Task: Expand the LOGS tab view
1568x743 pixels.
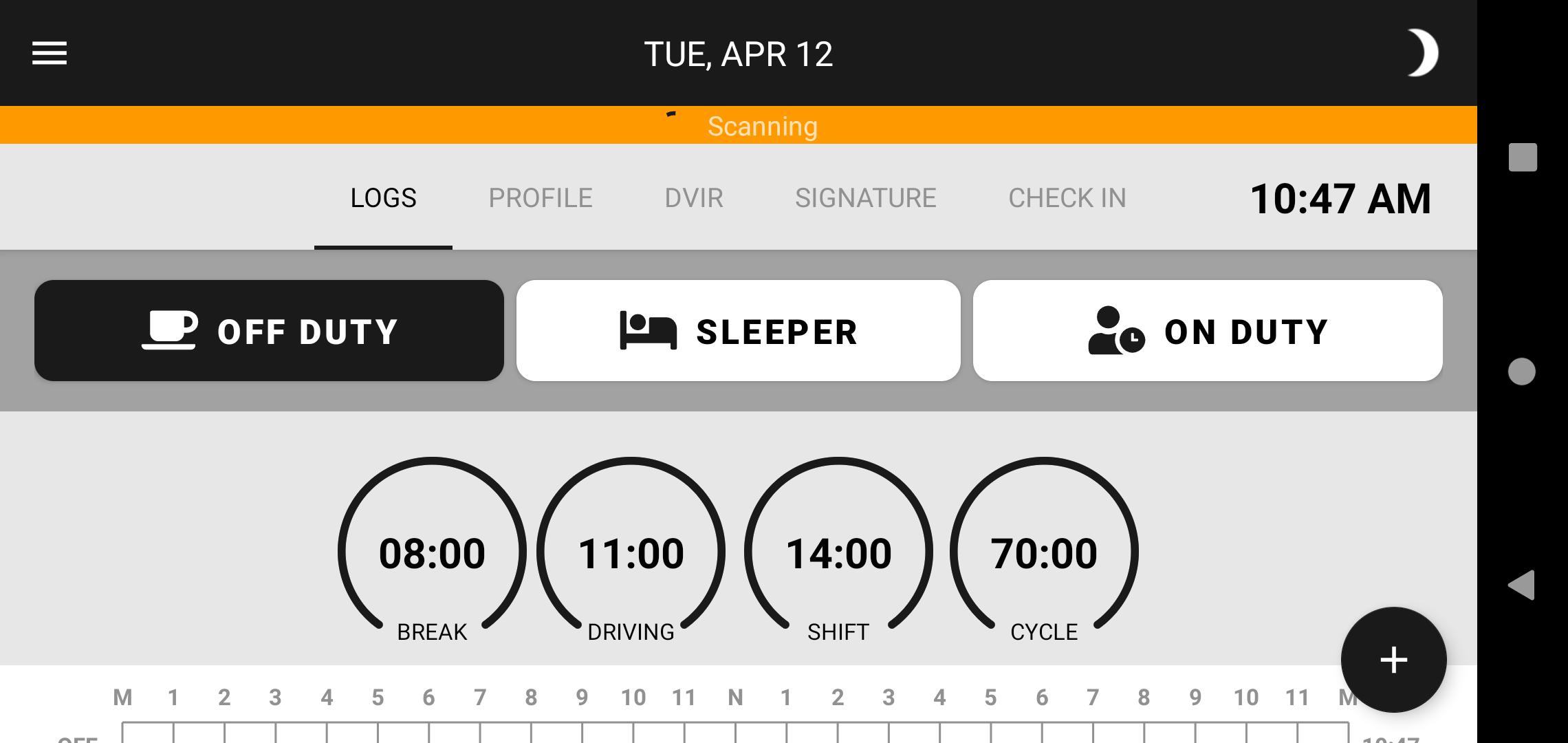Action: pos(383,197)
